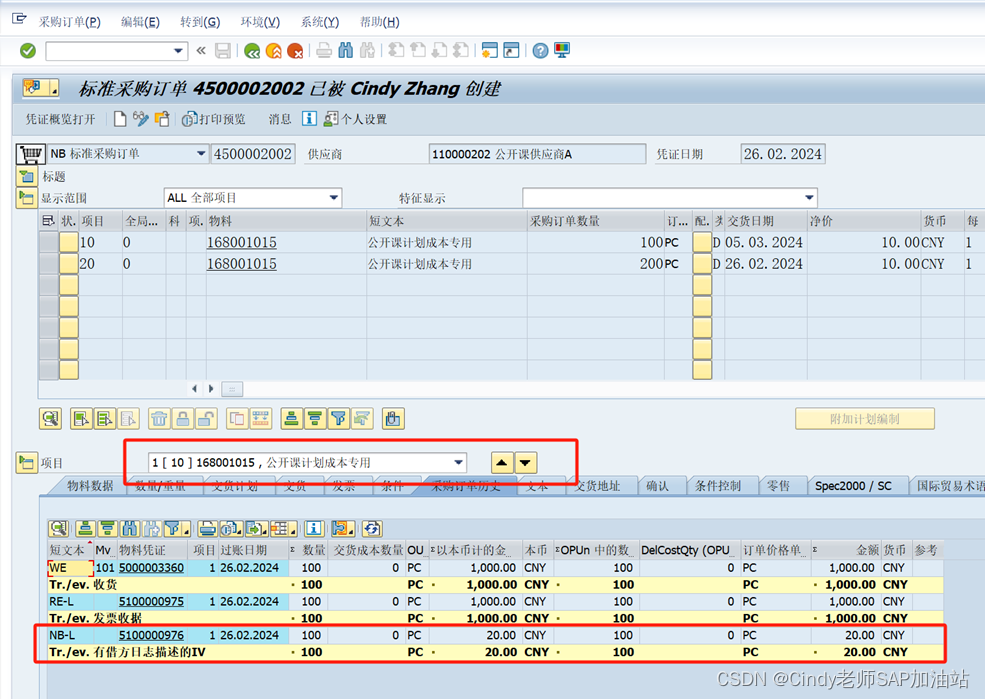Open the 采购订单(P) menu

coord(69,22)
